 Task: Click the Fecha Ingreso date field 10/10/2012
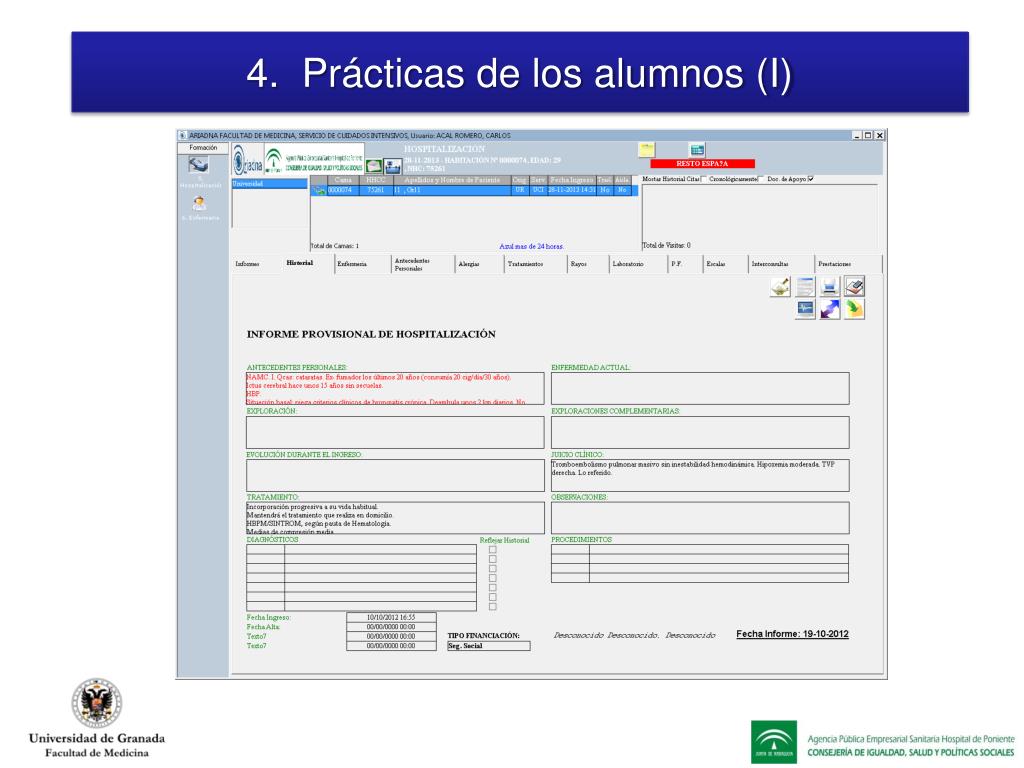(391, 617)
